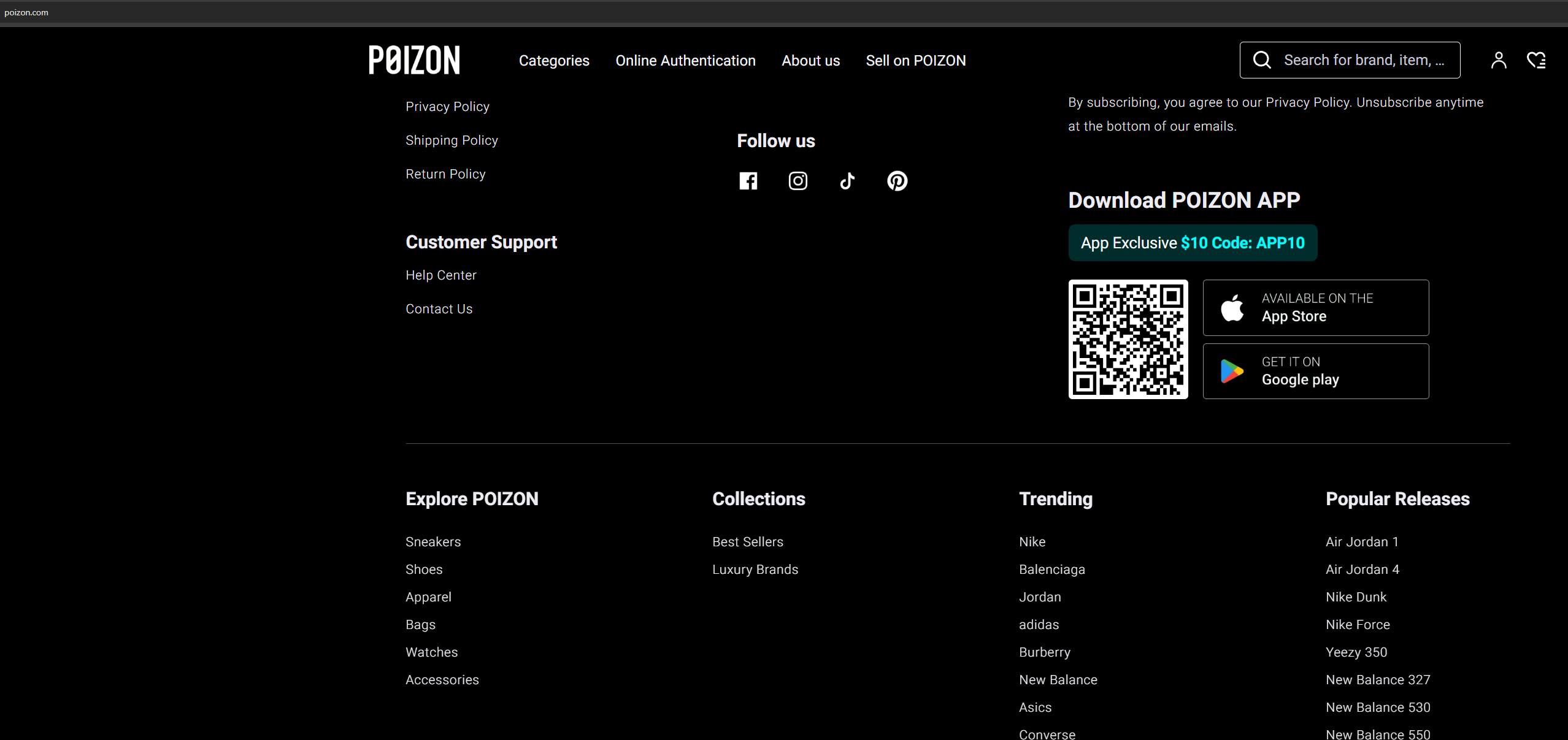Go to Online Authentication

pyautogui.click(x=685, y=61)
